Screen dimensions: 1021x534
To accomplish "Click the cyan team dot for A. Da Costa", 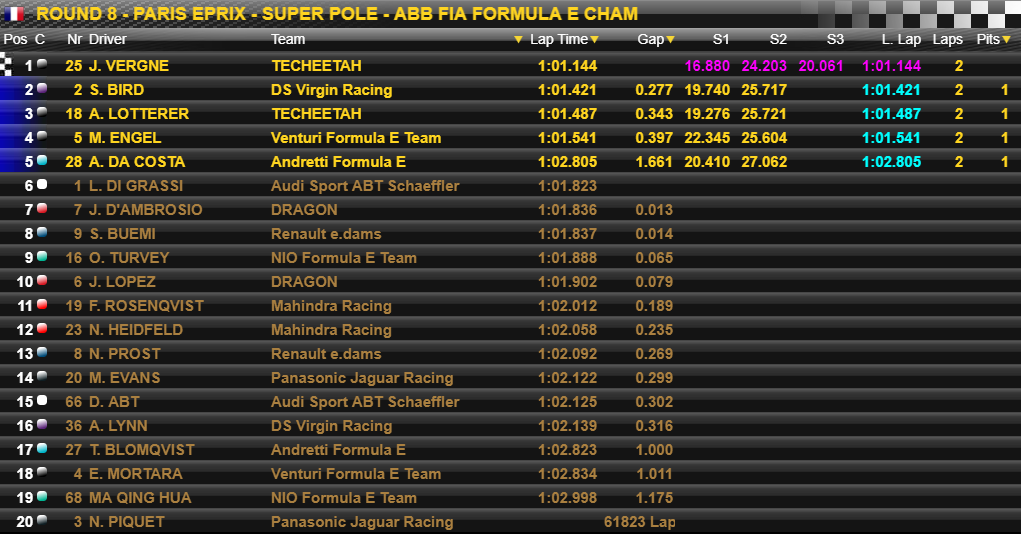I will (x=42, y=160).
